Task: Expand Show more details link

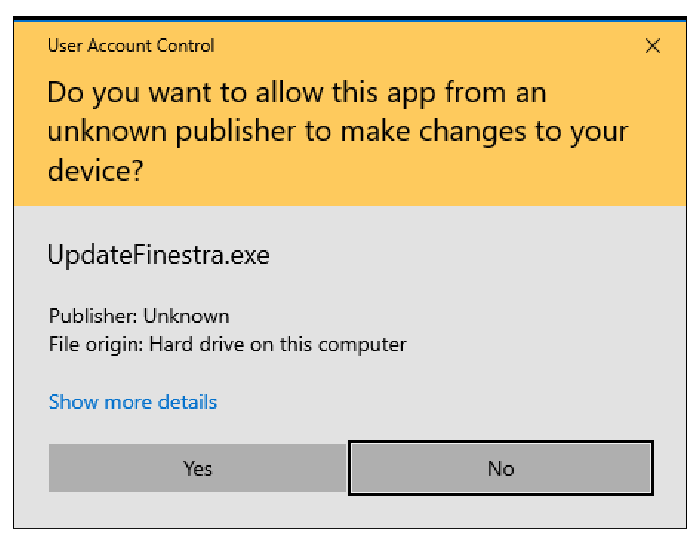Action: [133, 402]
